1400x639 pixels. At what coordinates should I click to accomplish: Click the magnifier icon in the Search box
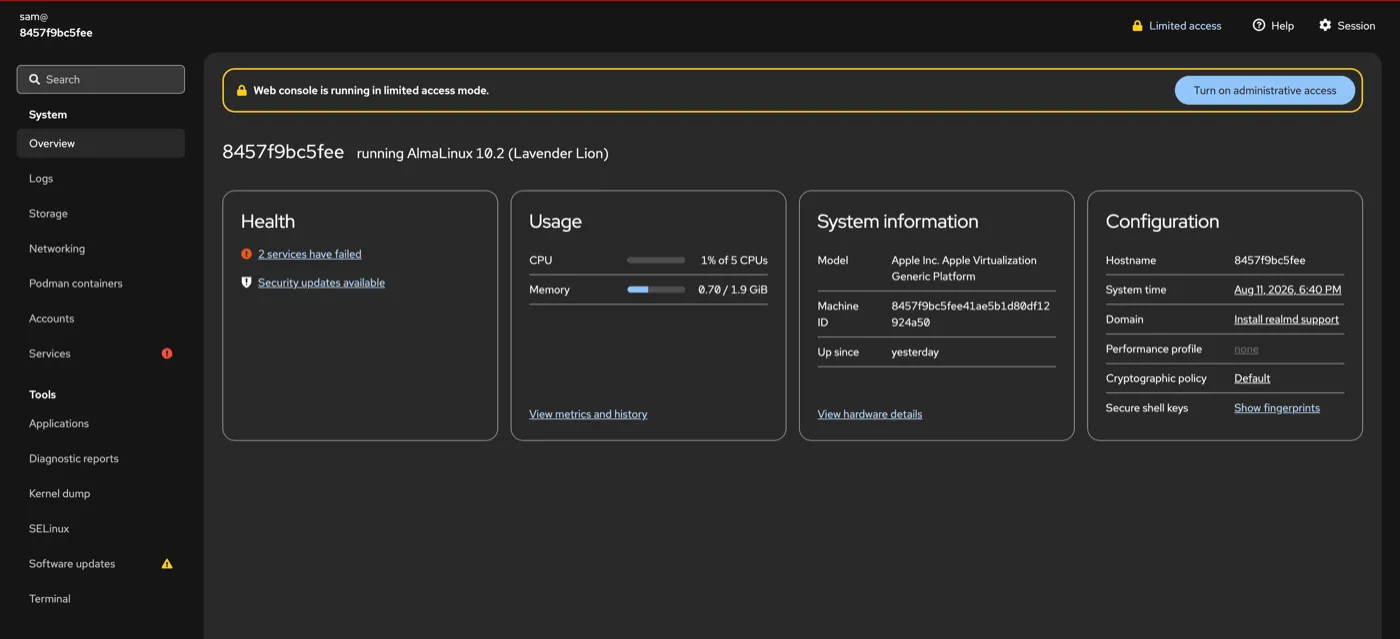pyautogui.click(x=35, y=79)
